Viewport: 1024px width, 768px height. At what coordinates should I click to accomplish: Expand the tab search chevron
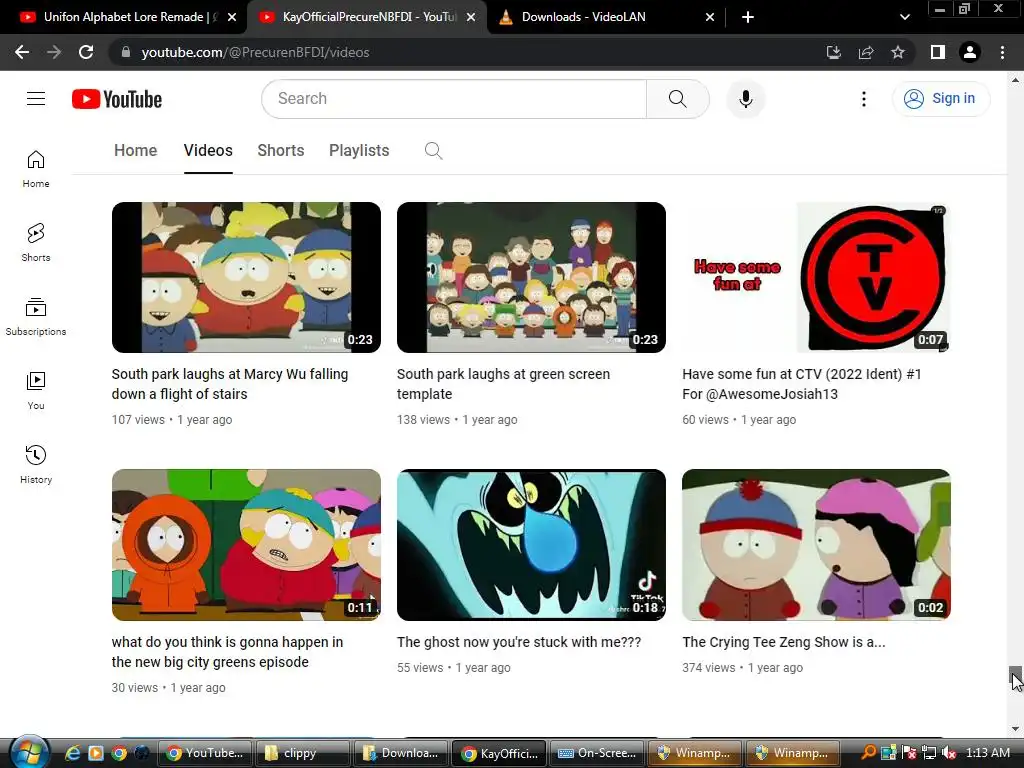point(904,17)
